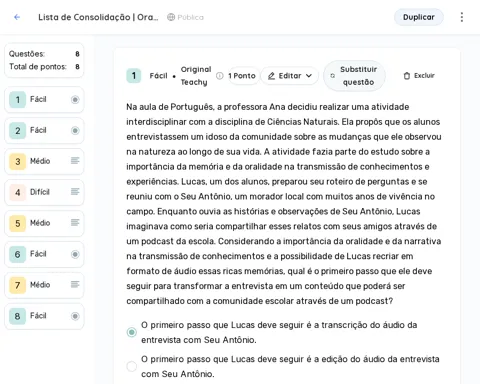Click the Fácil label of question 2 in sidebar

tap(38, 130)
